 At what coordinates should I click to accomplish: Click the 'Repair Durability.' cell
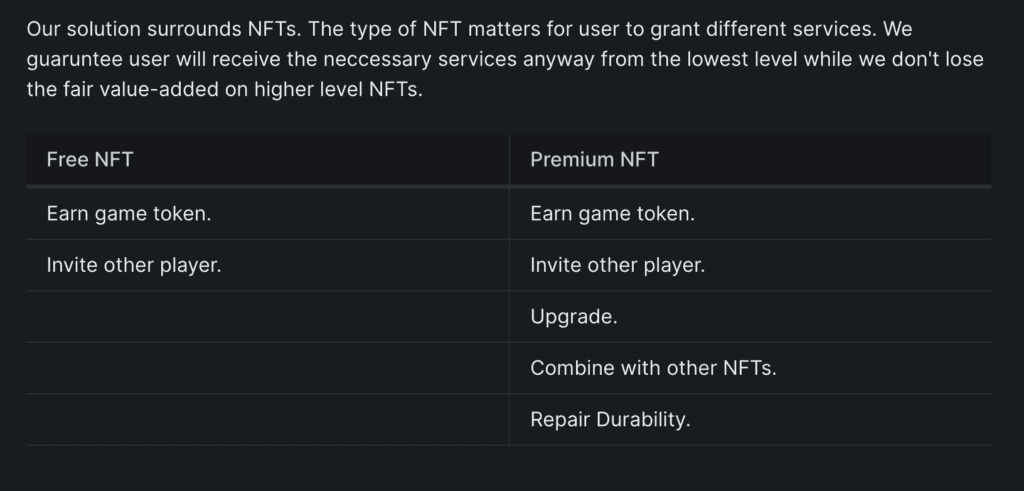tap(610, 420)
